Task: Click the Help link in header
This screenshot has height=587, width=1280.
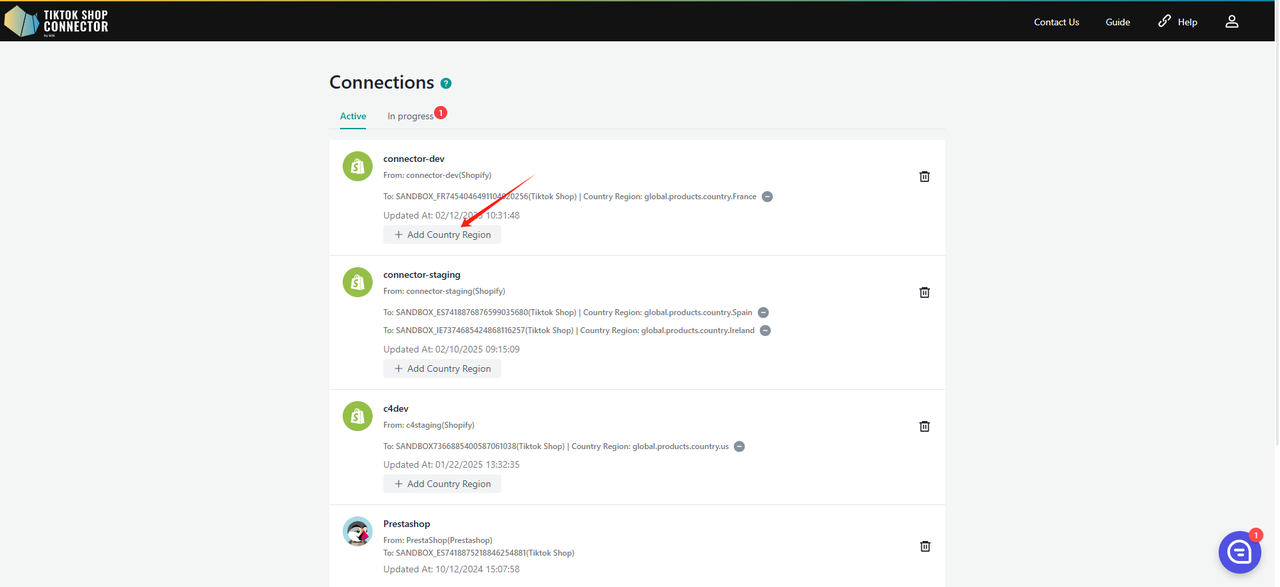Action: [1177, 22]
